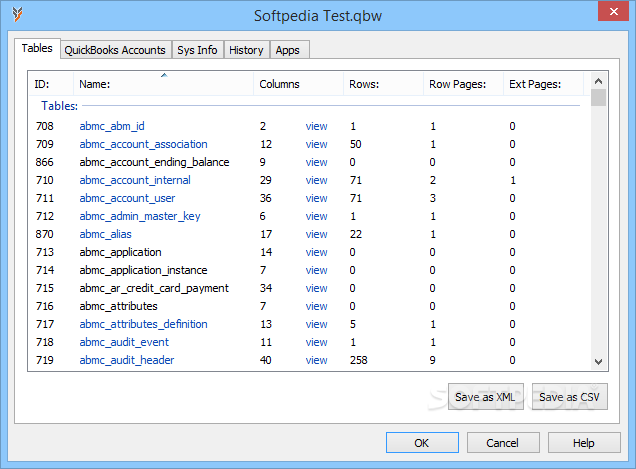Click the scrollbar down arrow
Screen dimensions: 636x469
(598, 361)
